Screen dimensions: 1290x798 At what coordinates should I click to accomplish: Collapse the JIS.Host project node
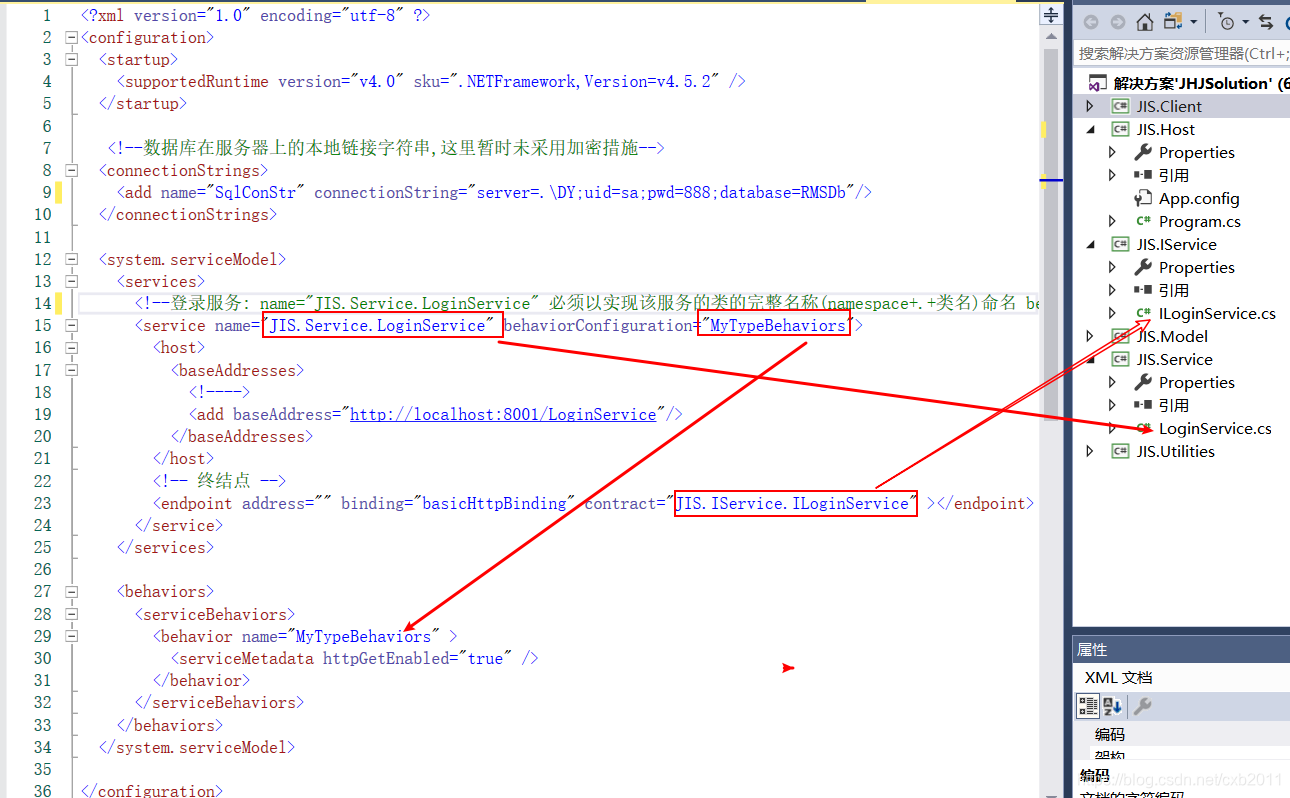[x=1091, y=129]
